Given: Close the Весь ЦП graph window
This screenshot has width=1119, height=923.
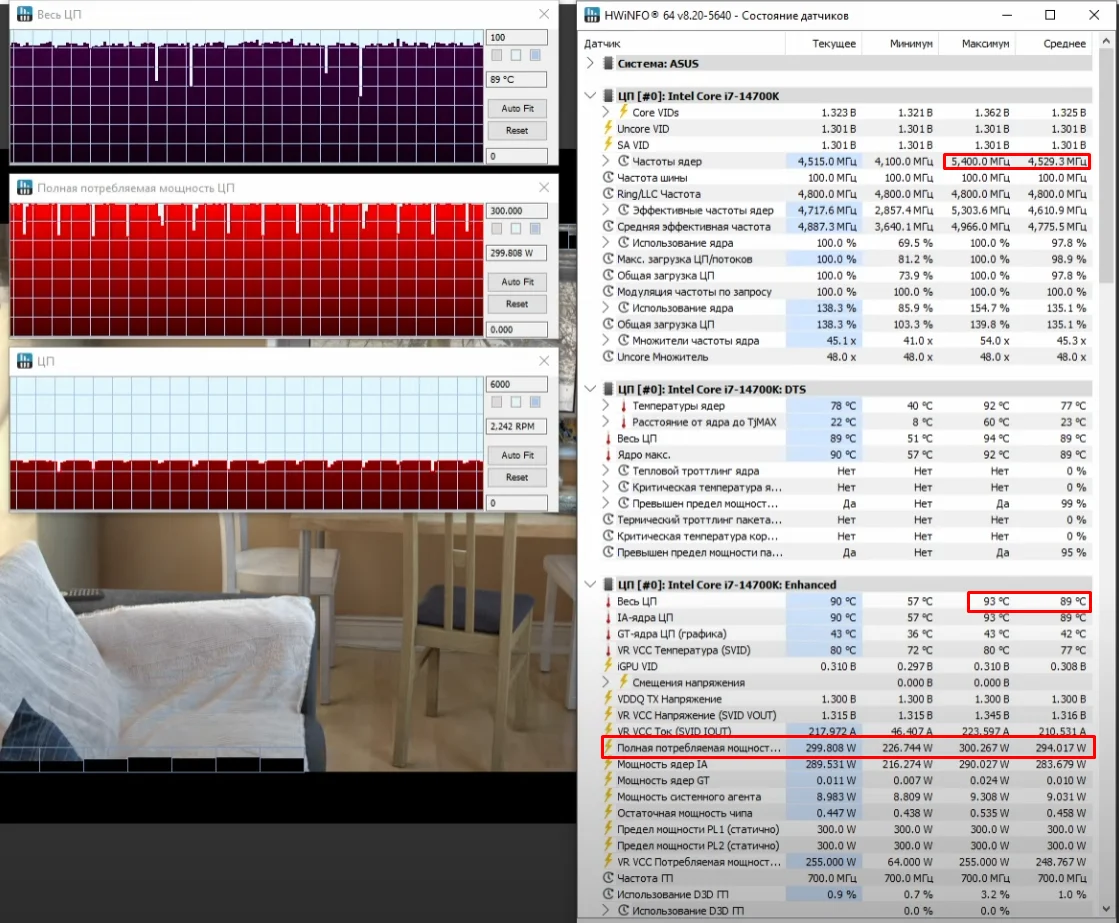Looking at the screenshot, I should (x=544, y=14).
